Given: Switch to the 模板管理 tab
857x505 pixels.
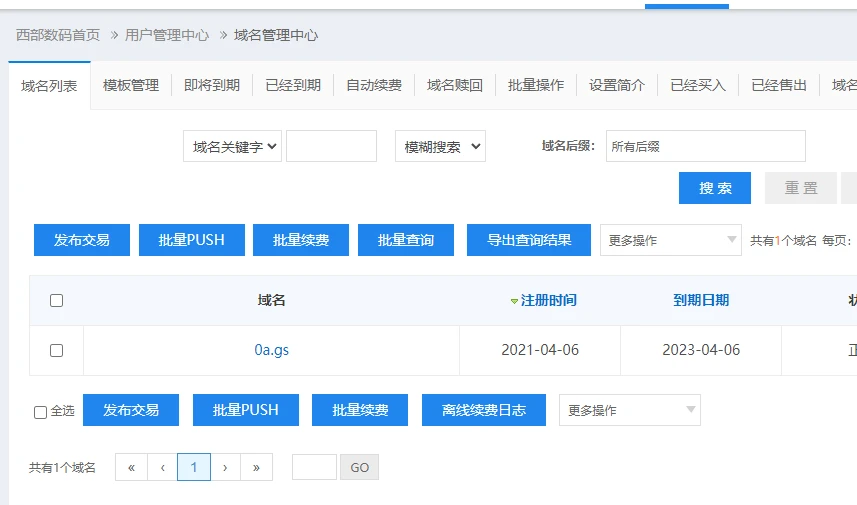Looking at the screenshot, I should click(x=131, y=85).
